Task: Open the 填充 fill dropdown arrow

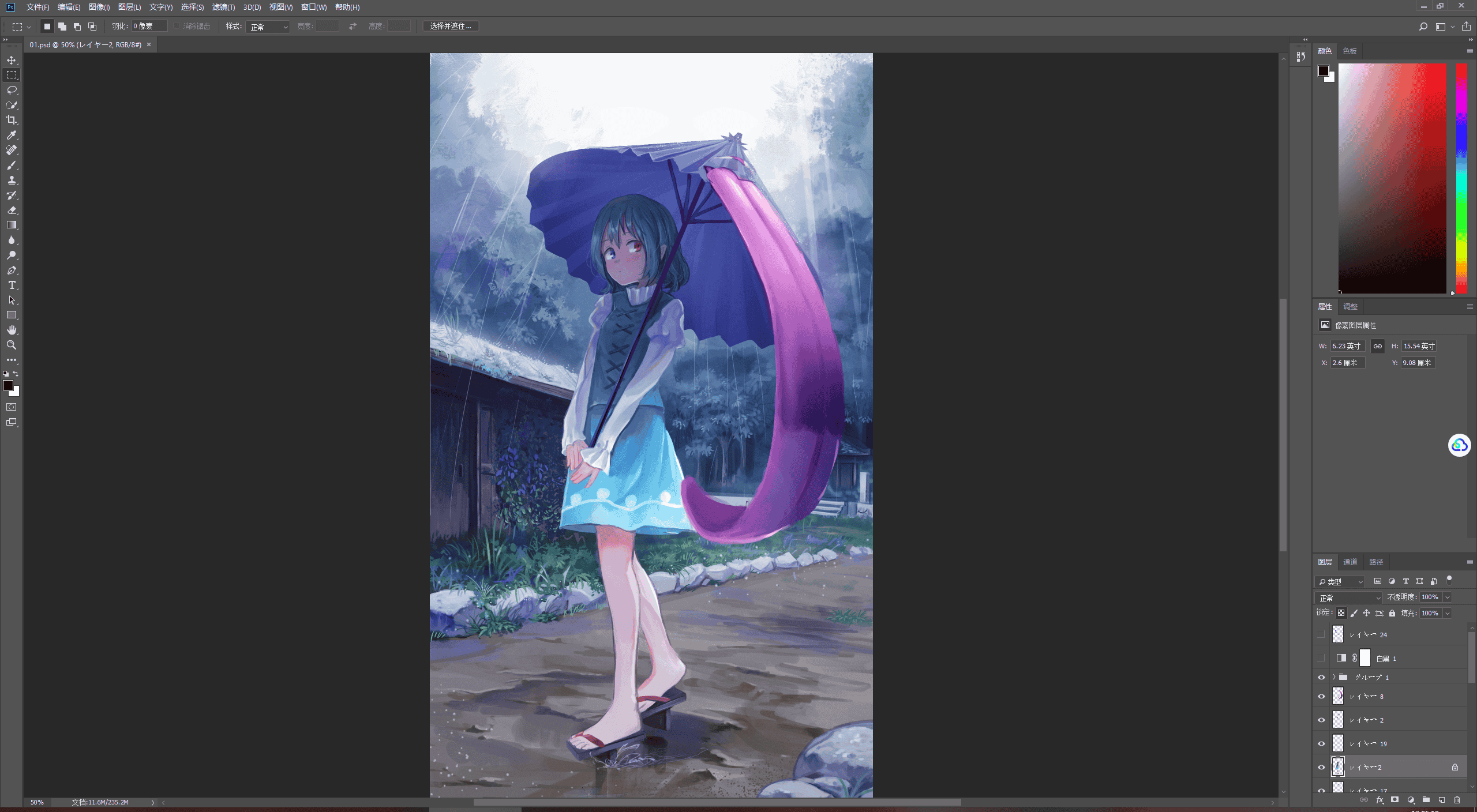Action: [1448, 613]
